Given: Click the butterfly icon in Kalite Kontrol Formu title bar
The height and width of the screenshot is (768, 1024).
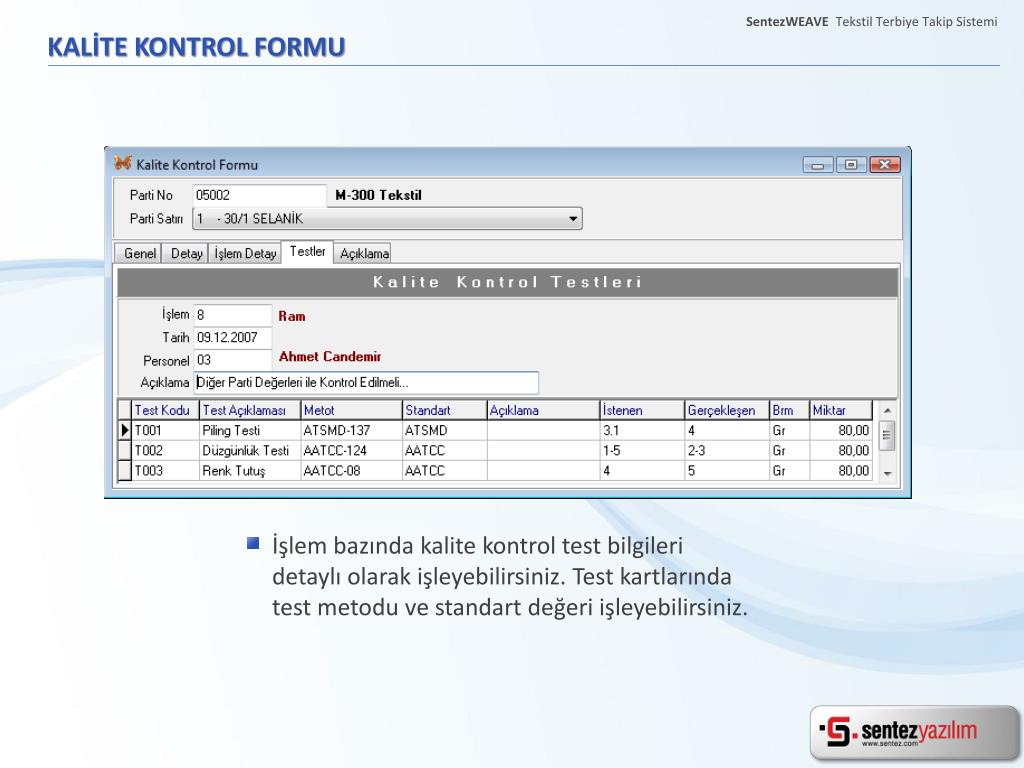Looking at the screenshot, I should 122,163.
